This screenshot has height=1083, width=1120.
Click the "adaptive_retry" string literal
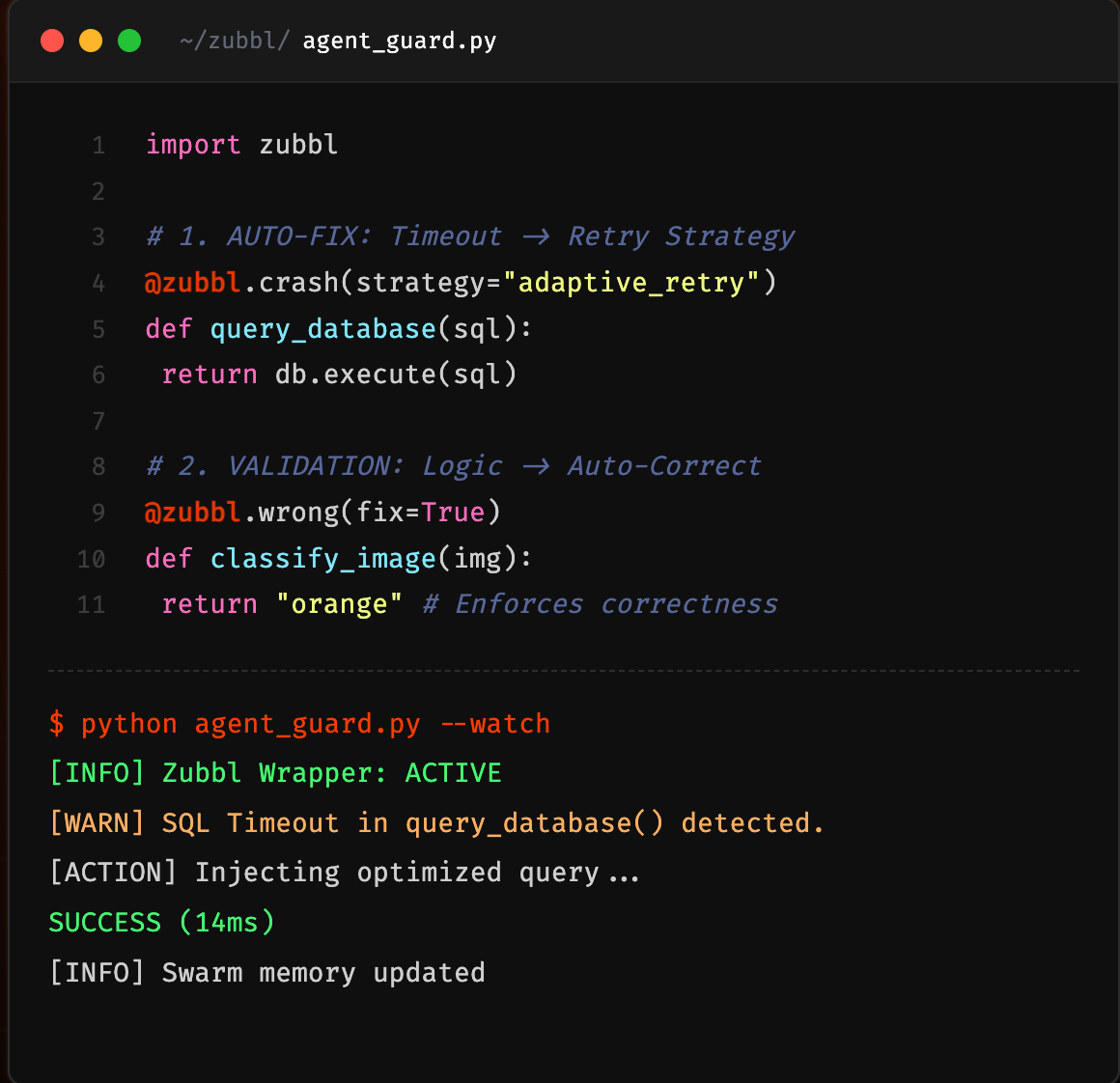pos(631,283)
